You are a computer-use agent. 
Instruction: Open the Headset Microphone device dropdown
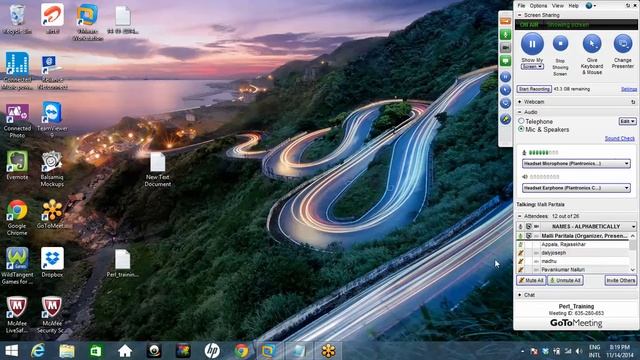pyautogui.click(x=576, y=164)
